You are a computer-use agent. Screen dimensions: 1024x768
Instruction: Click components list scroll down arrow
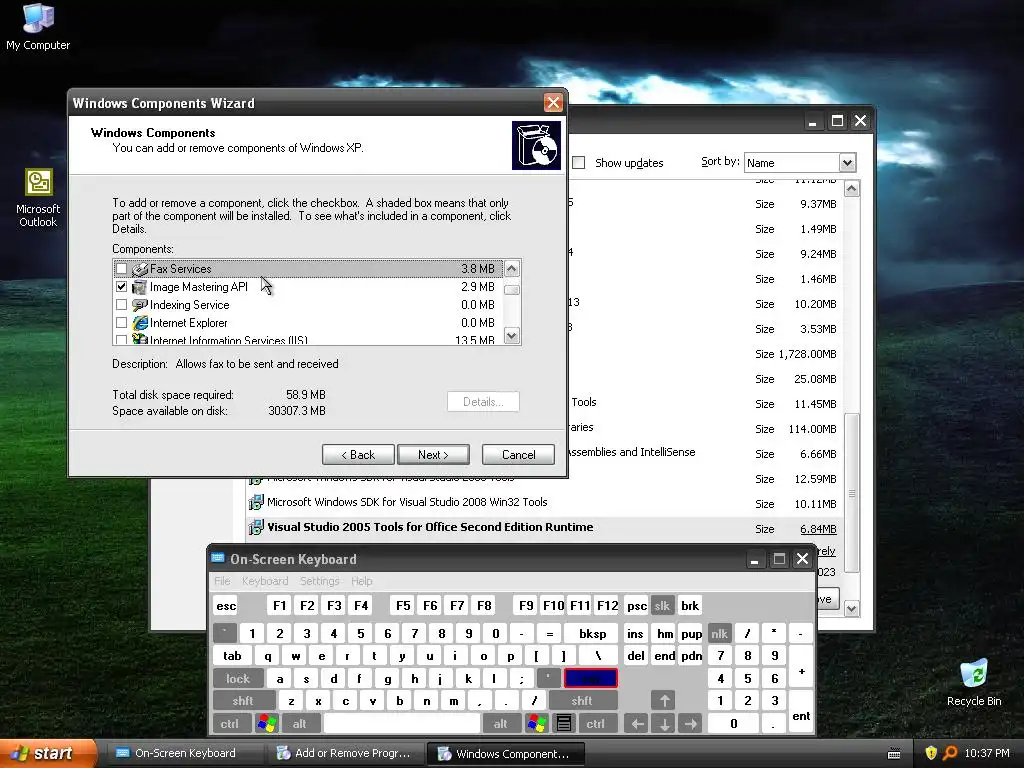[x=512, y=336]
